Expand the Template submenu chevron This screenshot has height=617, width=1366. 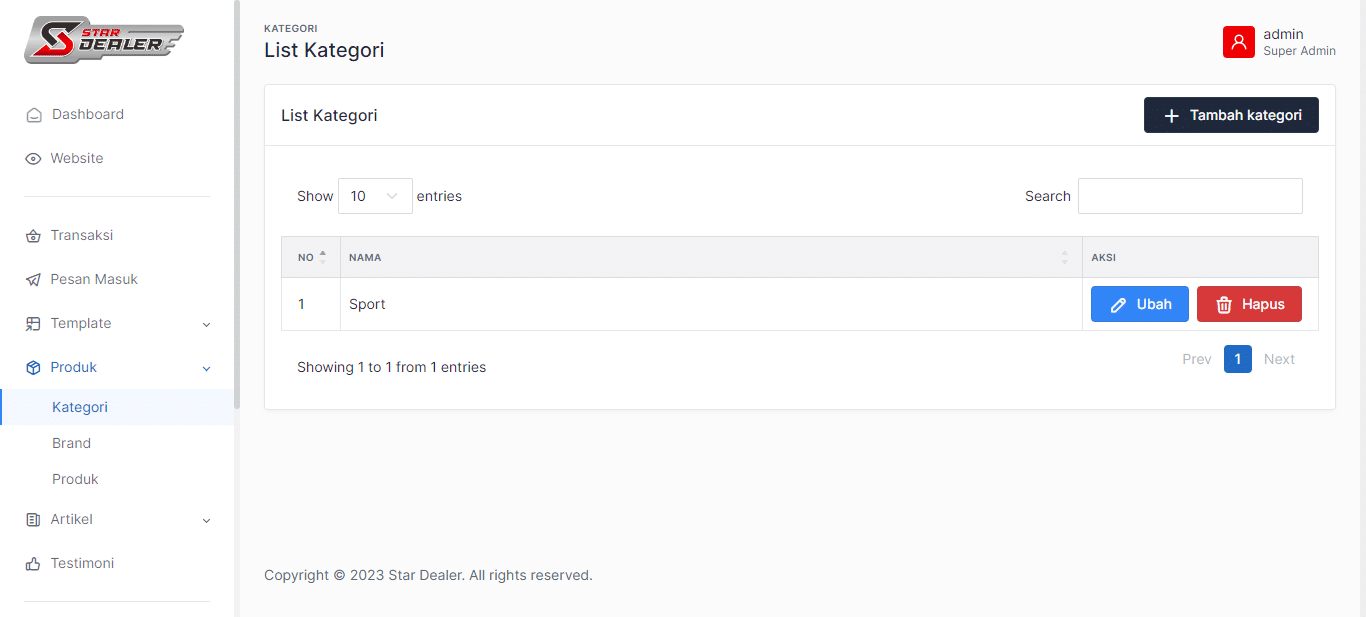click(x=207, y=324)
